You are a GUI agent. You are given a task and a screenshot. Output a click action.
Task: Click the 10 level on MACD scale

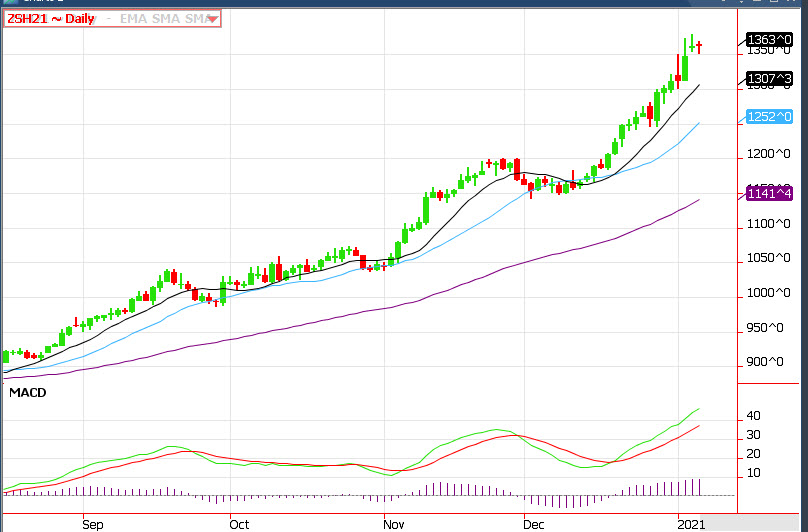754,473
